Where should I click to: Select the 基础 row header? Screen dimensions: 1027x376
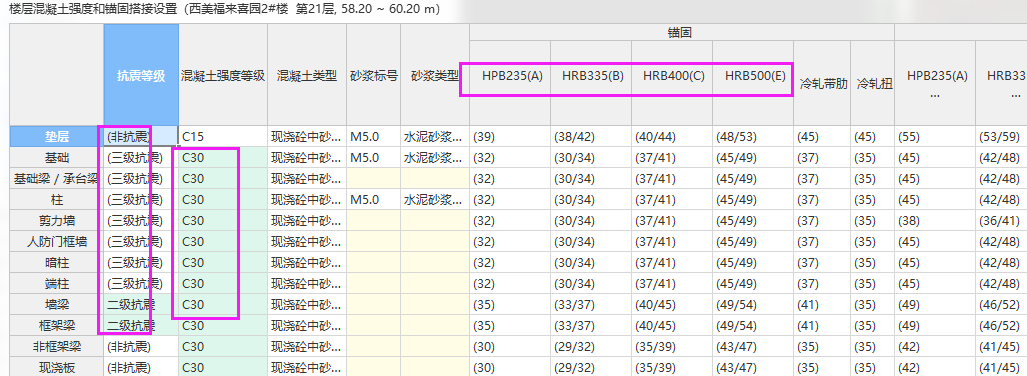[57, 158]
